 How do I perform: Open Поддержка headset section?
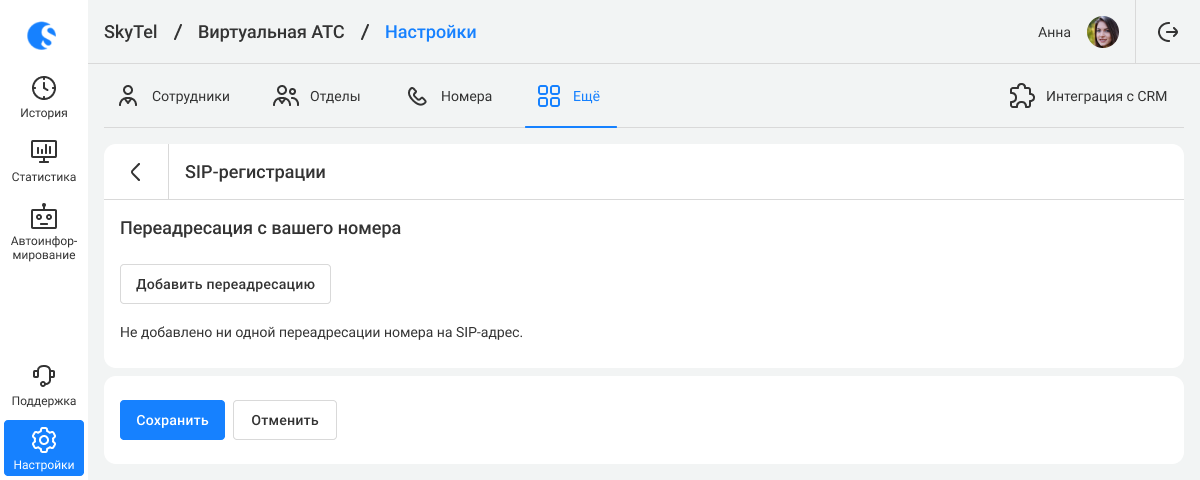[44, 385]
